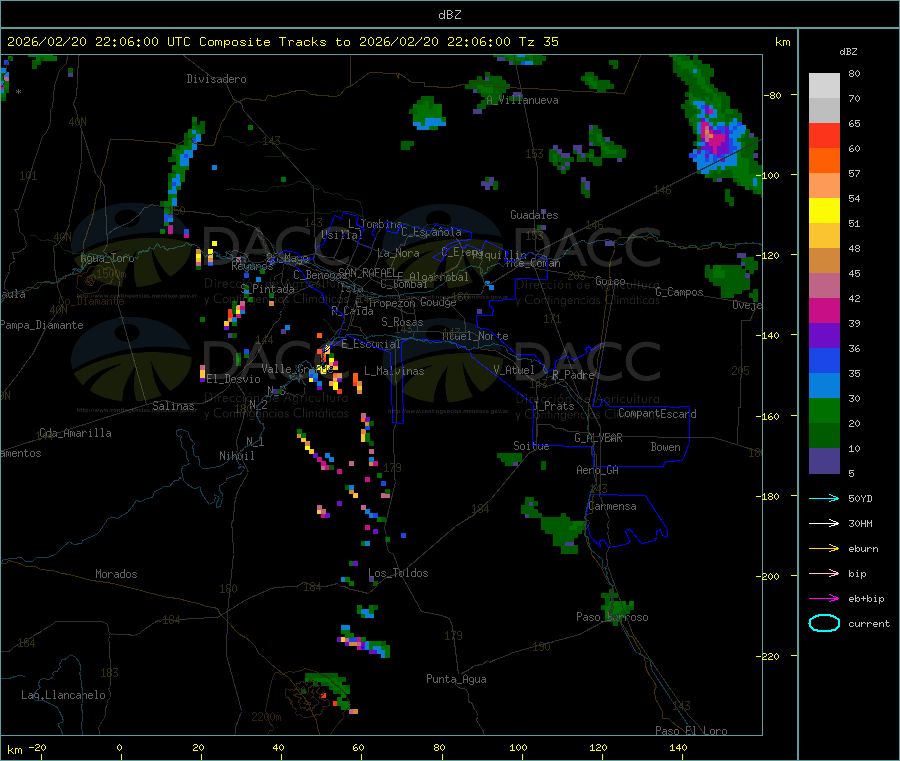This screenshot has height=761, width=900.
Task: Click the R_Padre map label
Action: click(x=573, y=375)
